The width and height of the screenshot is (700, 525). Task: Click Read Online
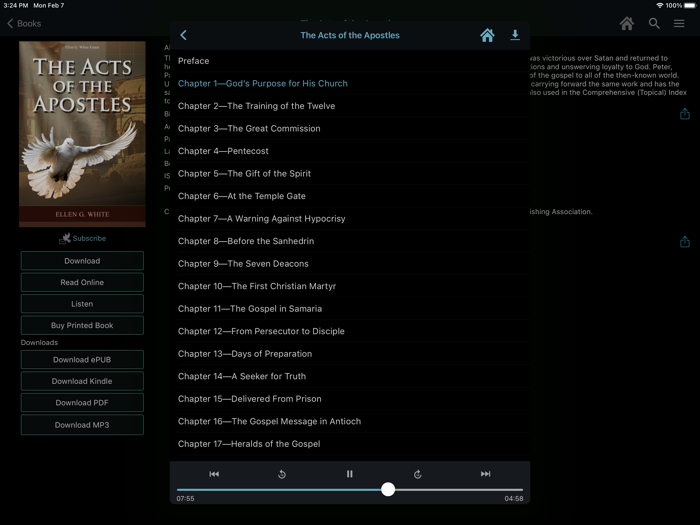(x=82, y=282)
